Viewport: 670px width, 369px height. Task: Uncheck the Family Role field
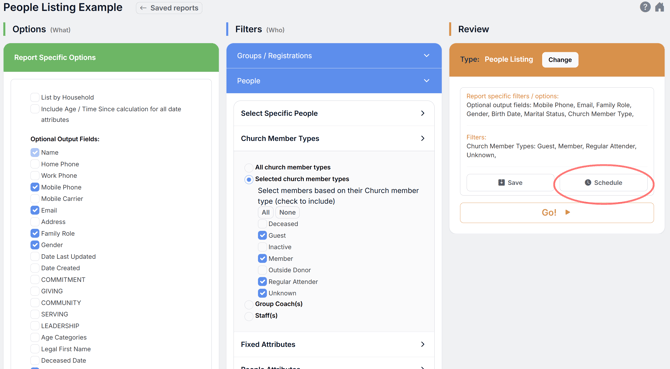pos(35,233)
